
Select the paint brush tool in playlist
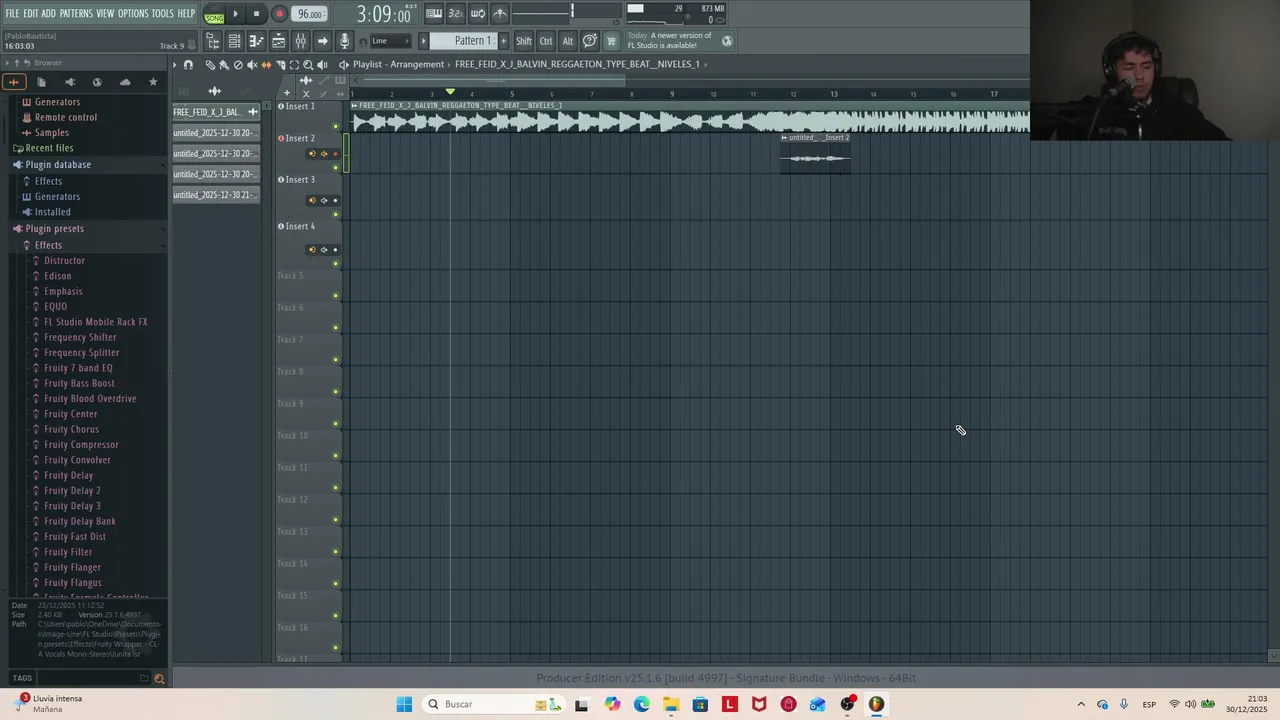224,65
